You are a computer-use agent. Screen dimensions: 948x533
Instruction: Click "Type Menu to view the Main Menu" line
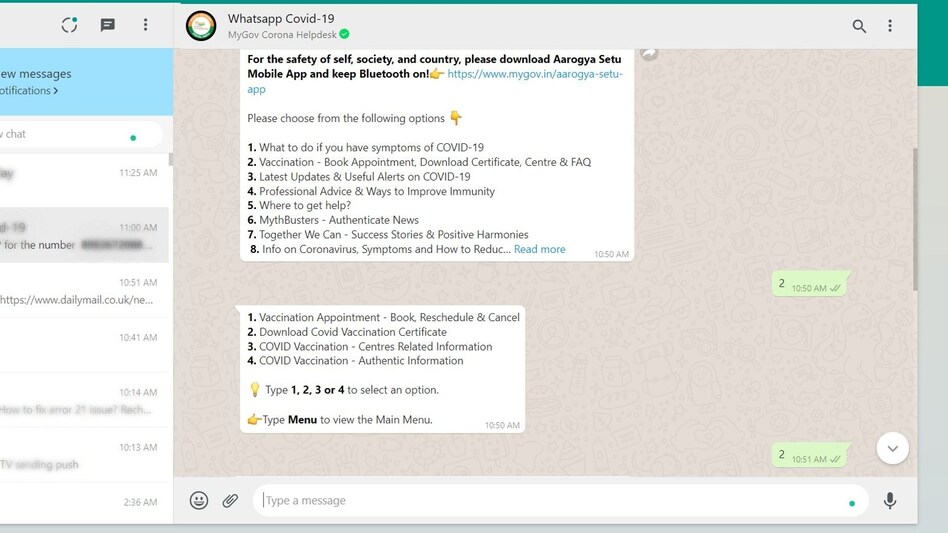tap(340, 419)
